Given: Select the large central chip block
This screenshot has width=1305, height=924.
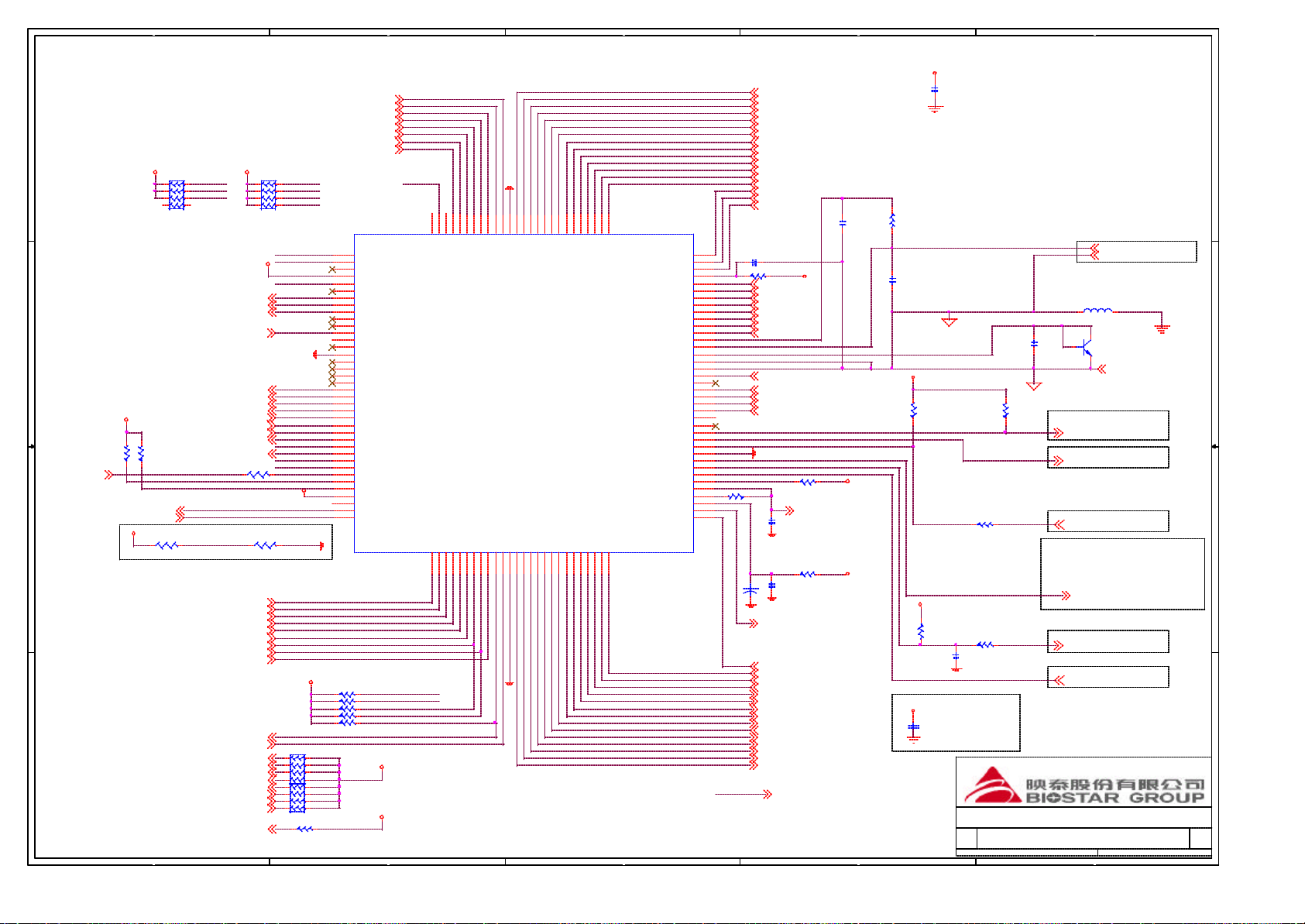Looking at the screenshot, I should click(x=524, y=393).
